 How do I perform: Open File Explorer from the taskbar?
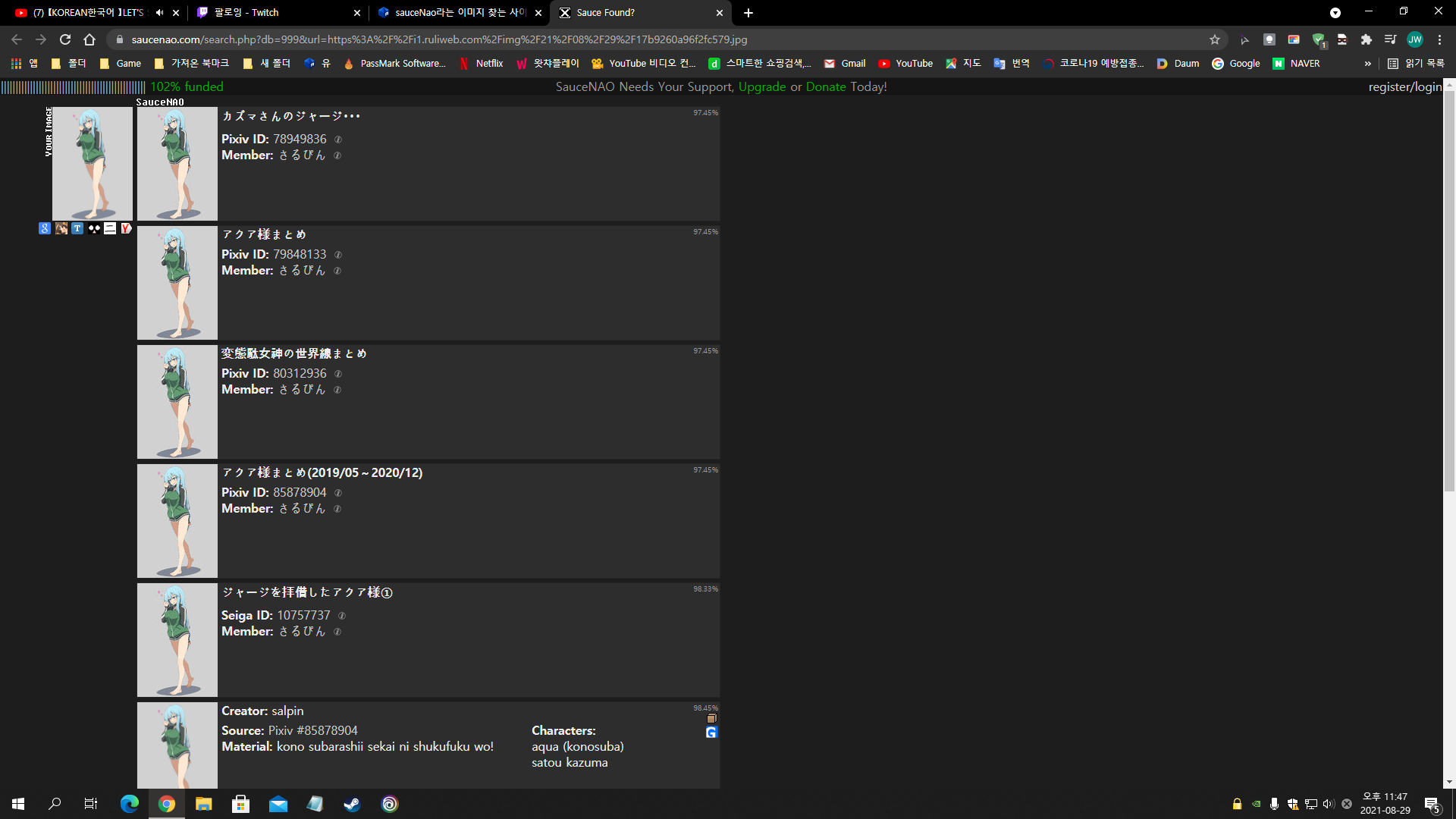point(203,804)
